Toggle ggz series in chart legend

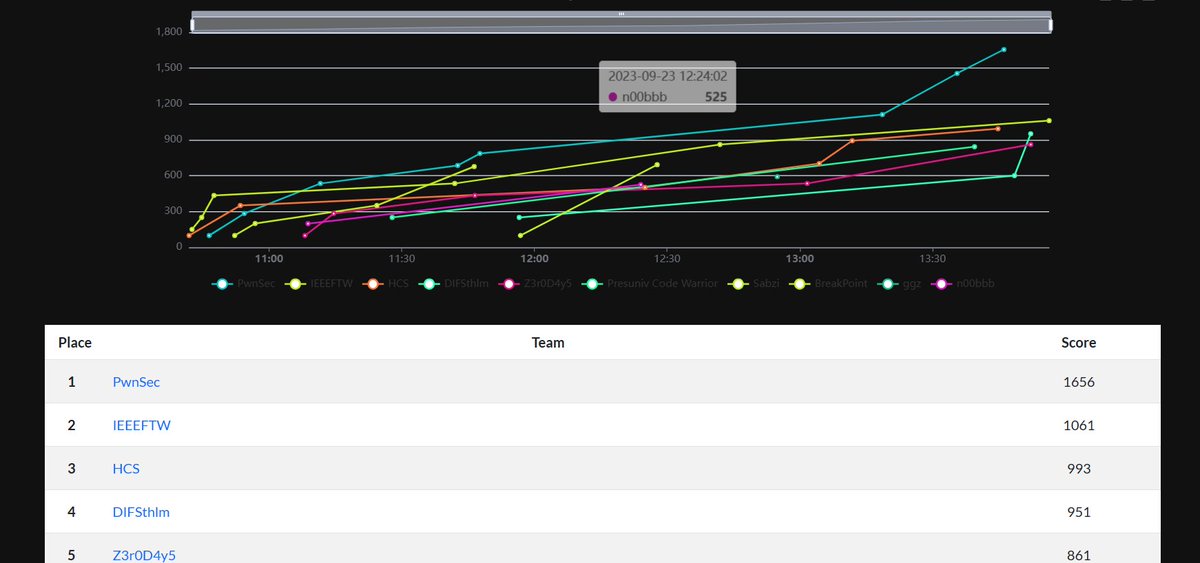(900, 284)
